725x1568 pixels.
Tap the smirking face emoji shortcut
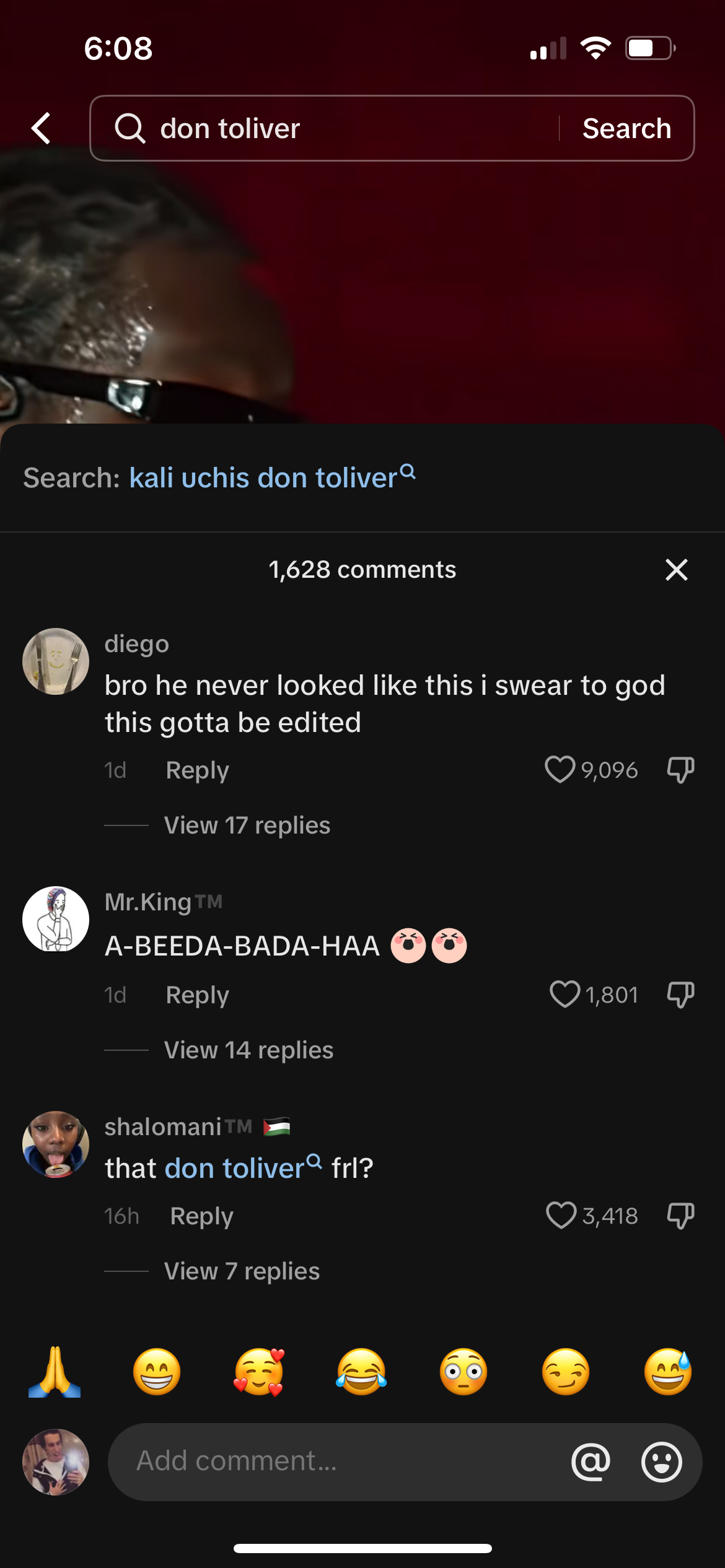[x=566, y=1371]
